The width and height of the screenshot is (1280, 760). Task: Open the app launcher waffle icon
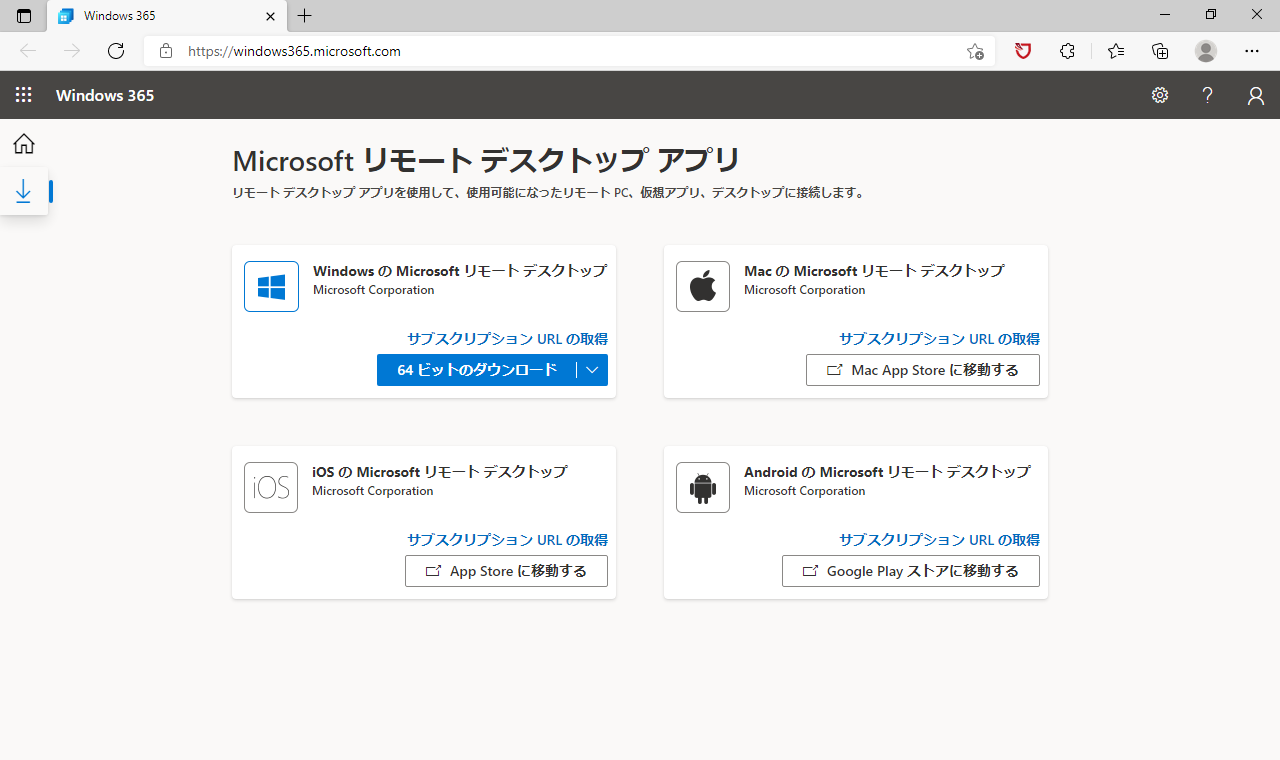click(x=24, y=95)
